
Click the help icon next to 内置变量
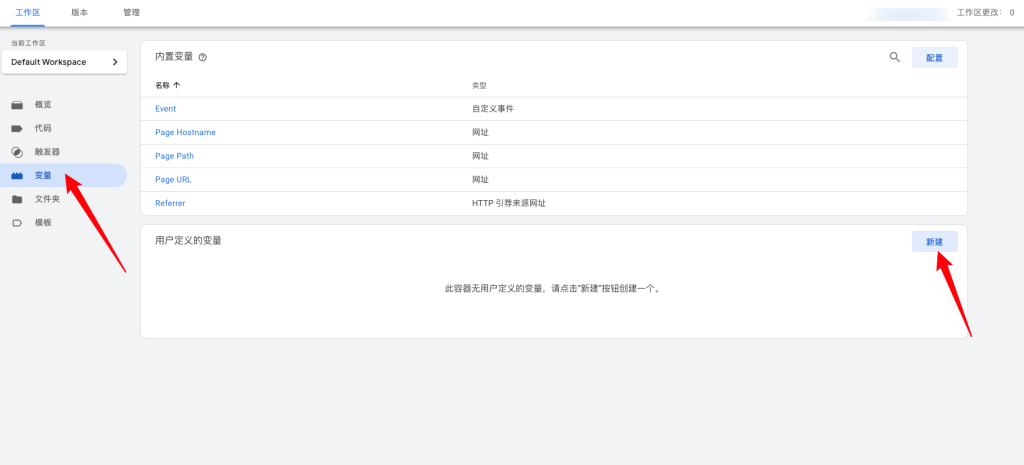202,57
